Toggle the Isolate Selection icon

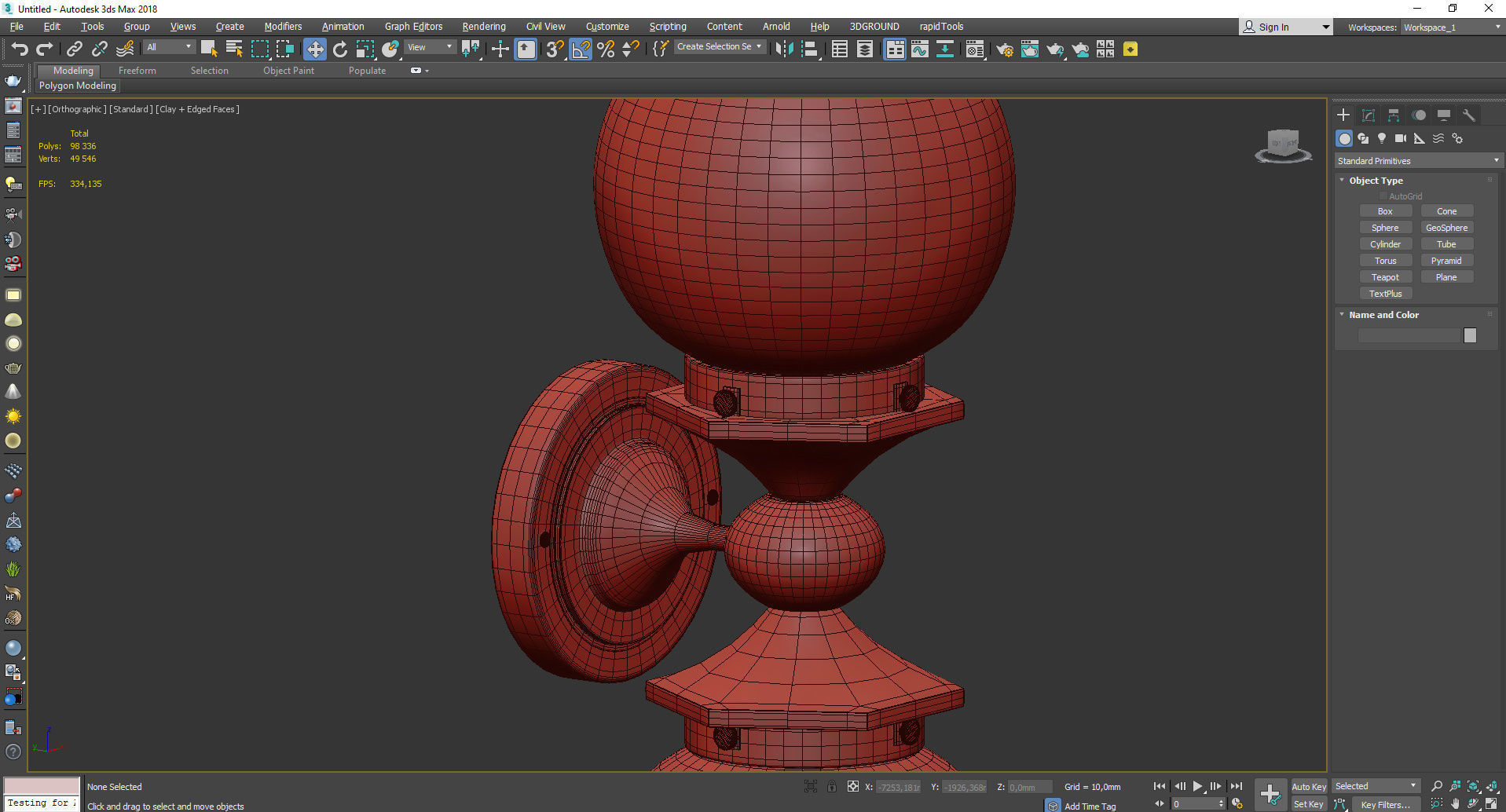(811, 786)
